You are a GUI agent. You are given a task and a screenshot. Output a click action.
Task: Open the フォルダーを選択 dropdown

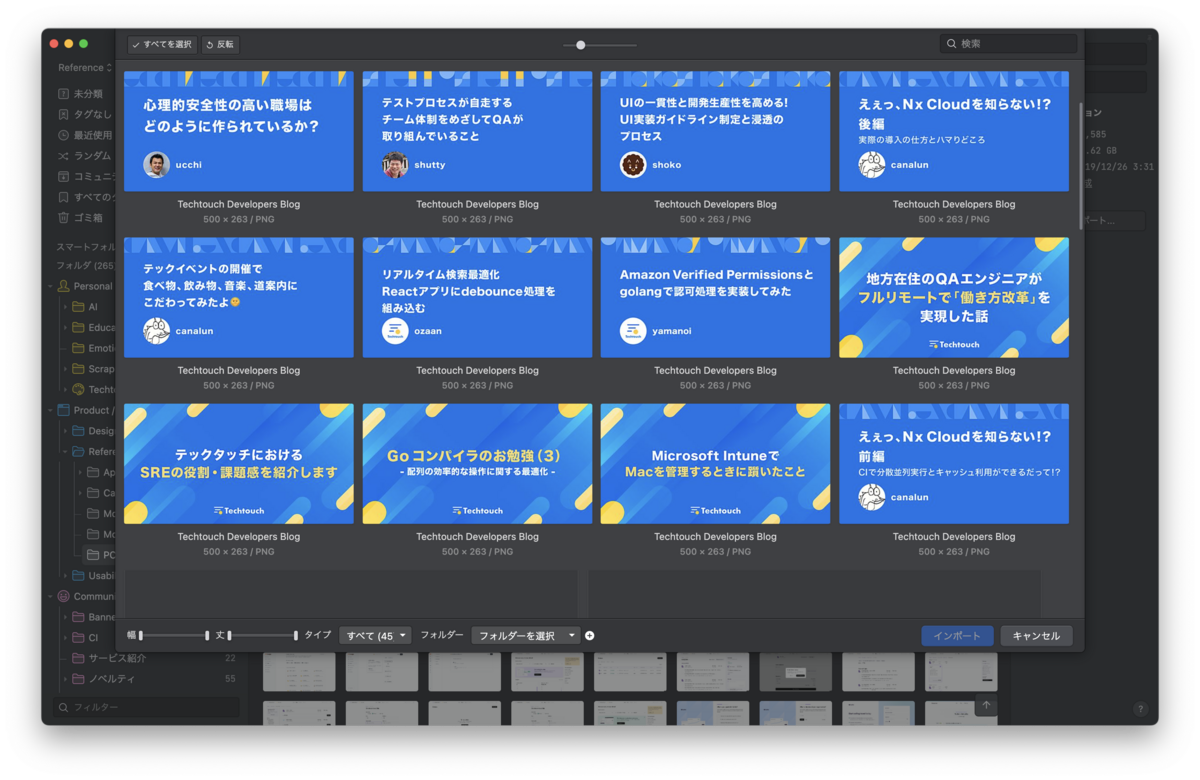[526, 636]
